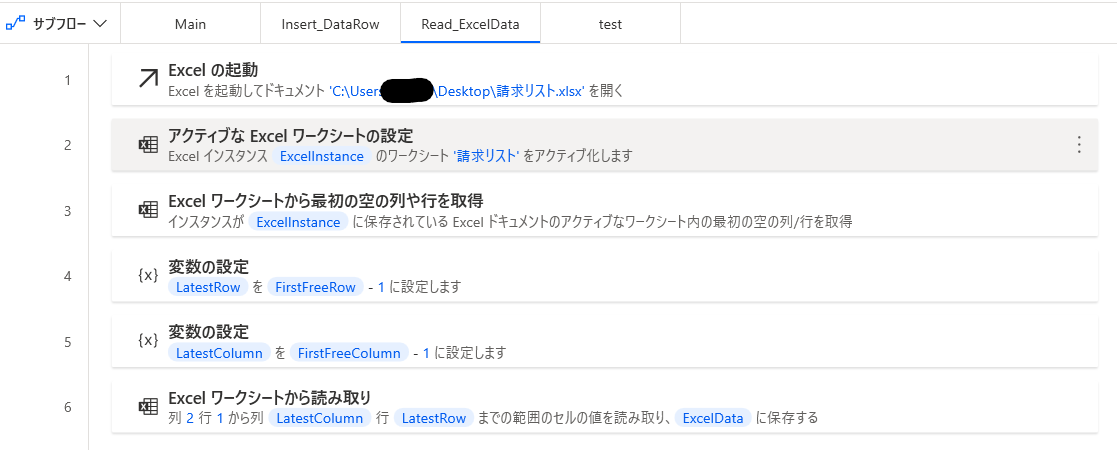Select the Read_ExcelData tab
The image size is (1117, 450).
[x=470, y=24]
